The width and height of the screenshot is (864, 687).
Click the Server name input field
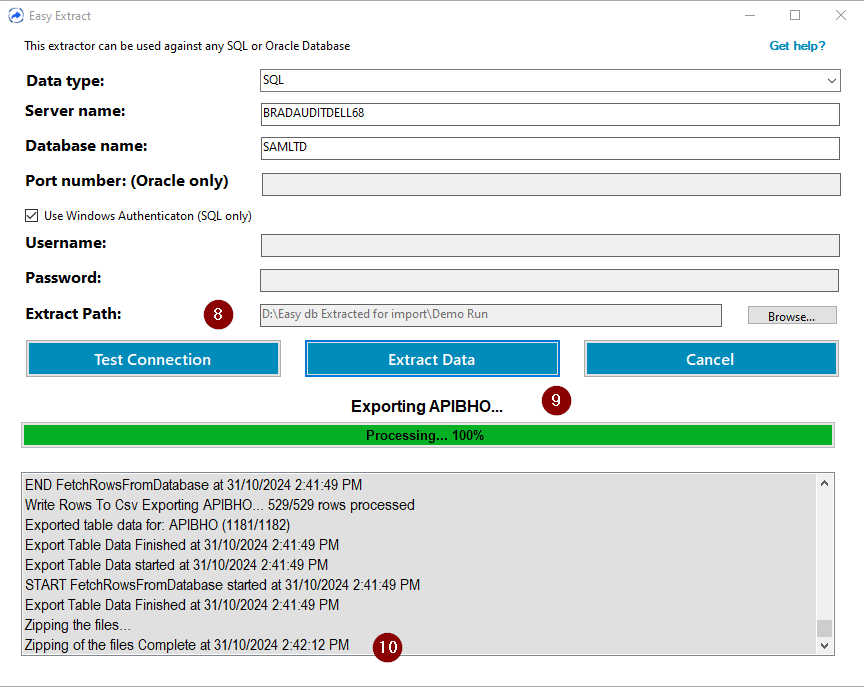(549, 114)
